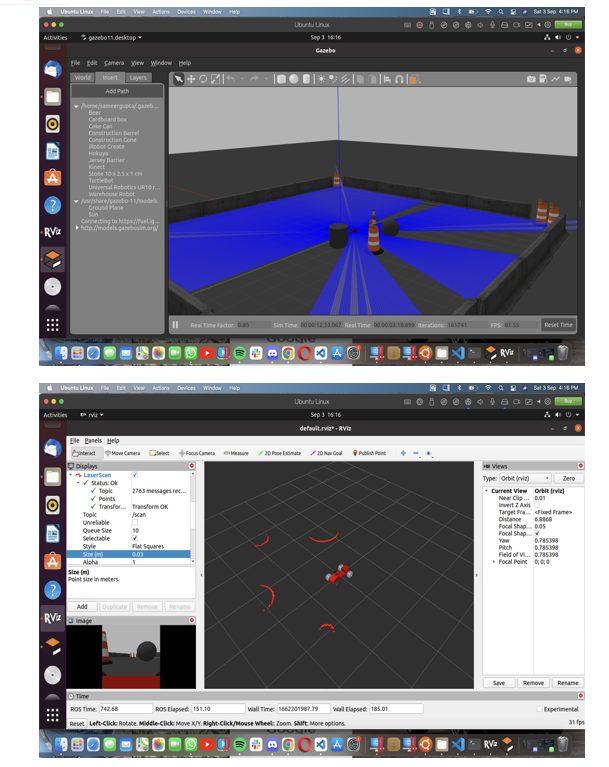Select the Move Camera tool in RViz
The height and width of the screenshot is (767, 609).
pyautogui.click(x=123, y=453)
